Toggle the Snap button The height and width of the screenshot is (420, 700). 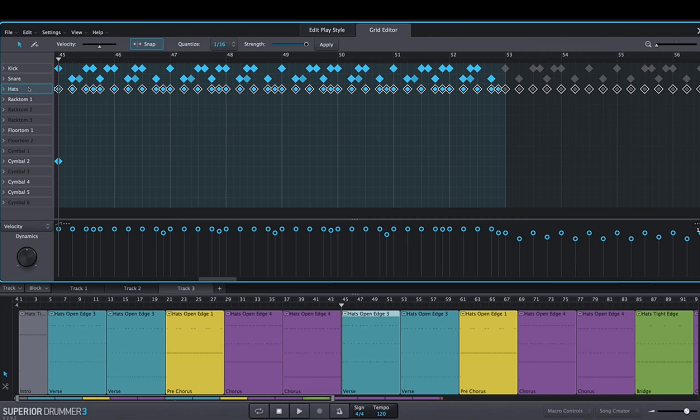tap(146, 44)
